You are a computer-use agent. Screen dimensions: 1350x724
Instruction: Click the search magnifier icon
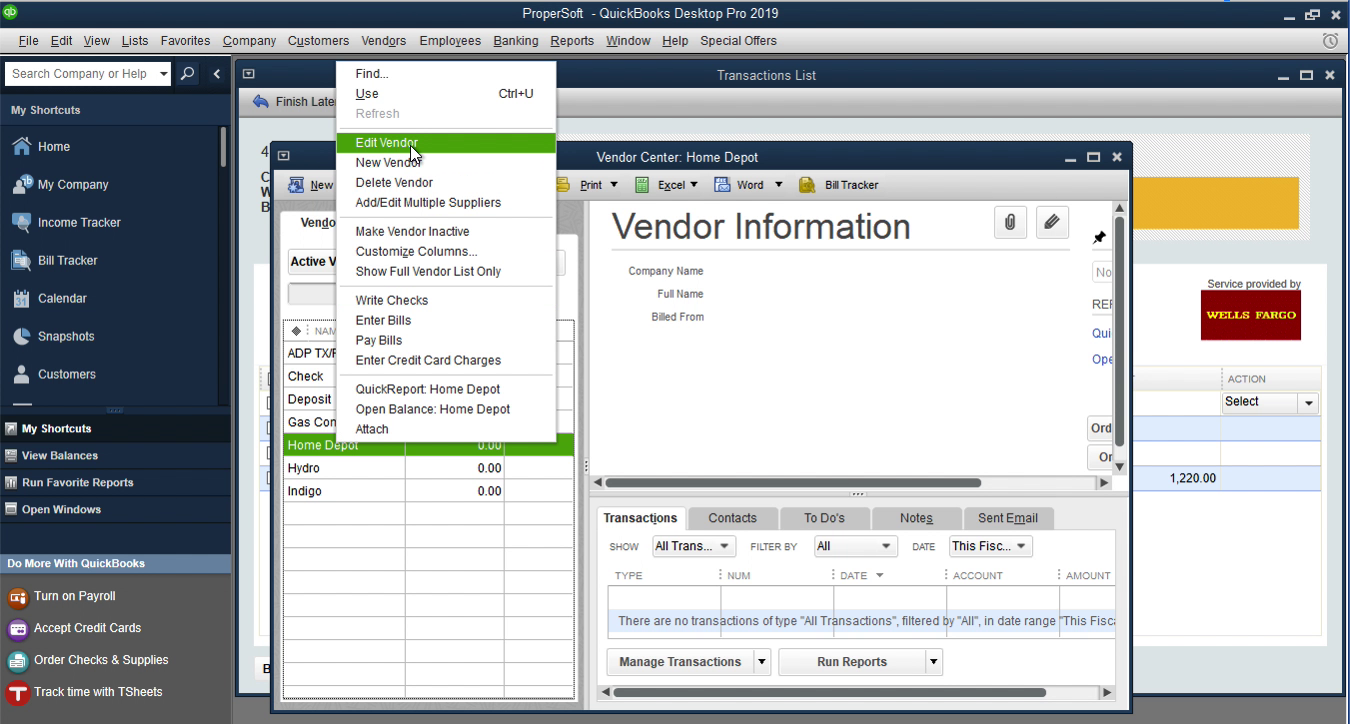[x=187, y=74]
